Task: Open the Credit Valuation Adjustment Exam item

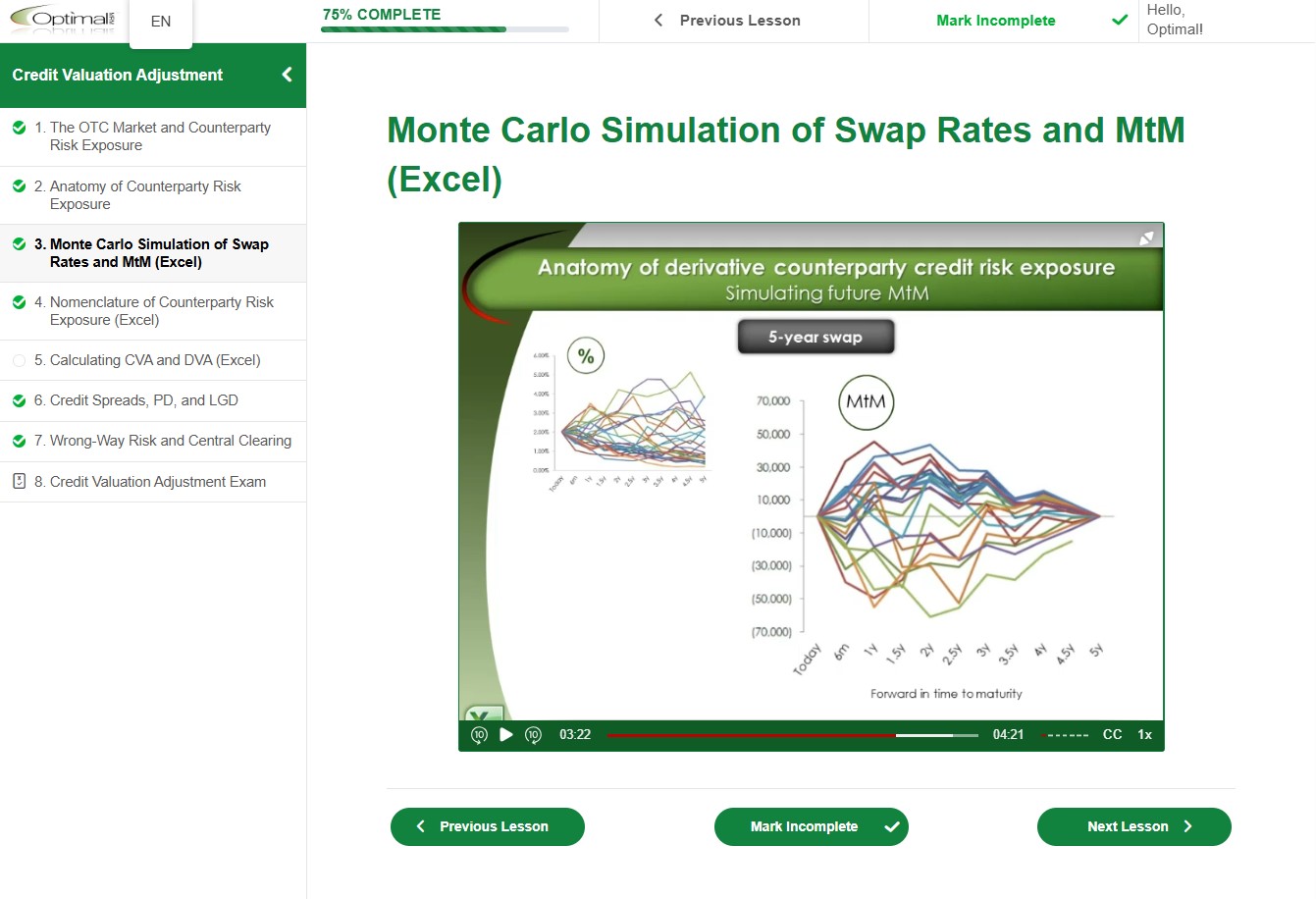Action: click(x=157, y=482)
